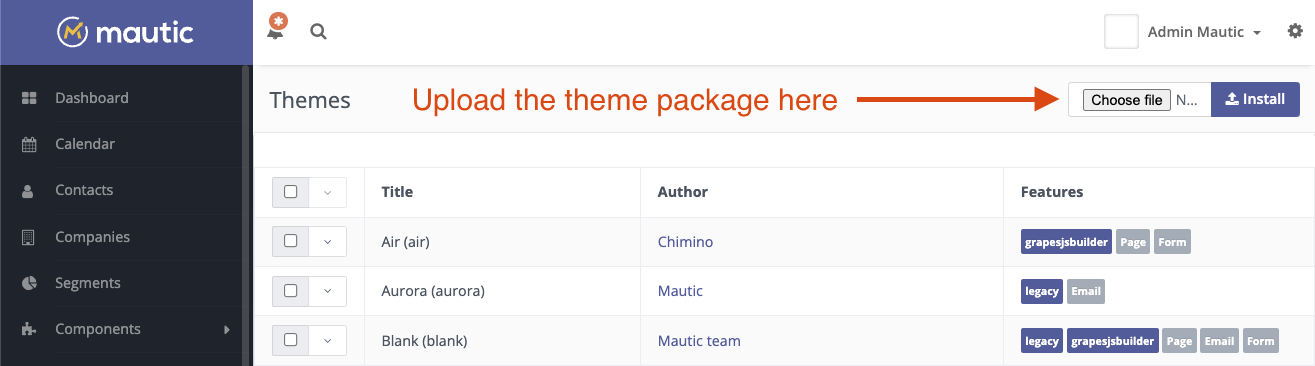Open Segments pie icon in sidebar

[x=29, y=283]
